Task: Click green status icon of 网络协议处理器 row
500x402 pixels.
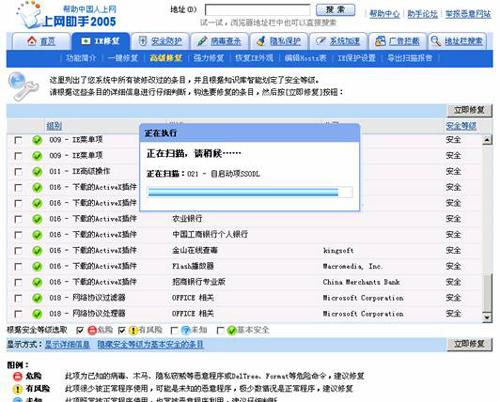Action: pyautogui.click(x=37, y=314)
